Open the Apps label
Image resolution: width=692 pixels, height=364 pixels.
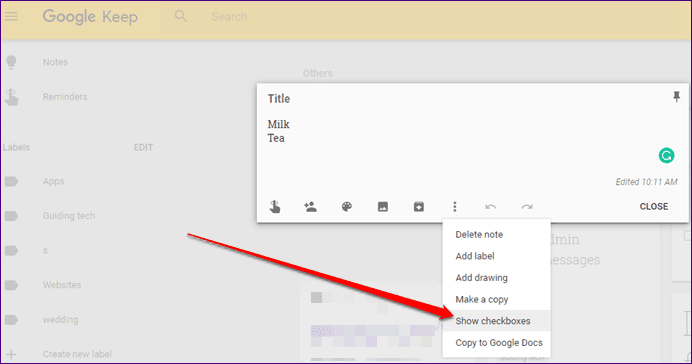(53, 181)
